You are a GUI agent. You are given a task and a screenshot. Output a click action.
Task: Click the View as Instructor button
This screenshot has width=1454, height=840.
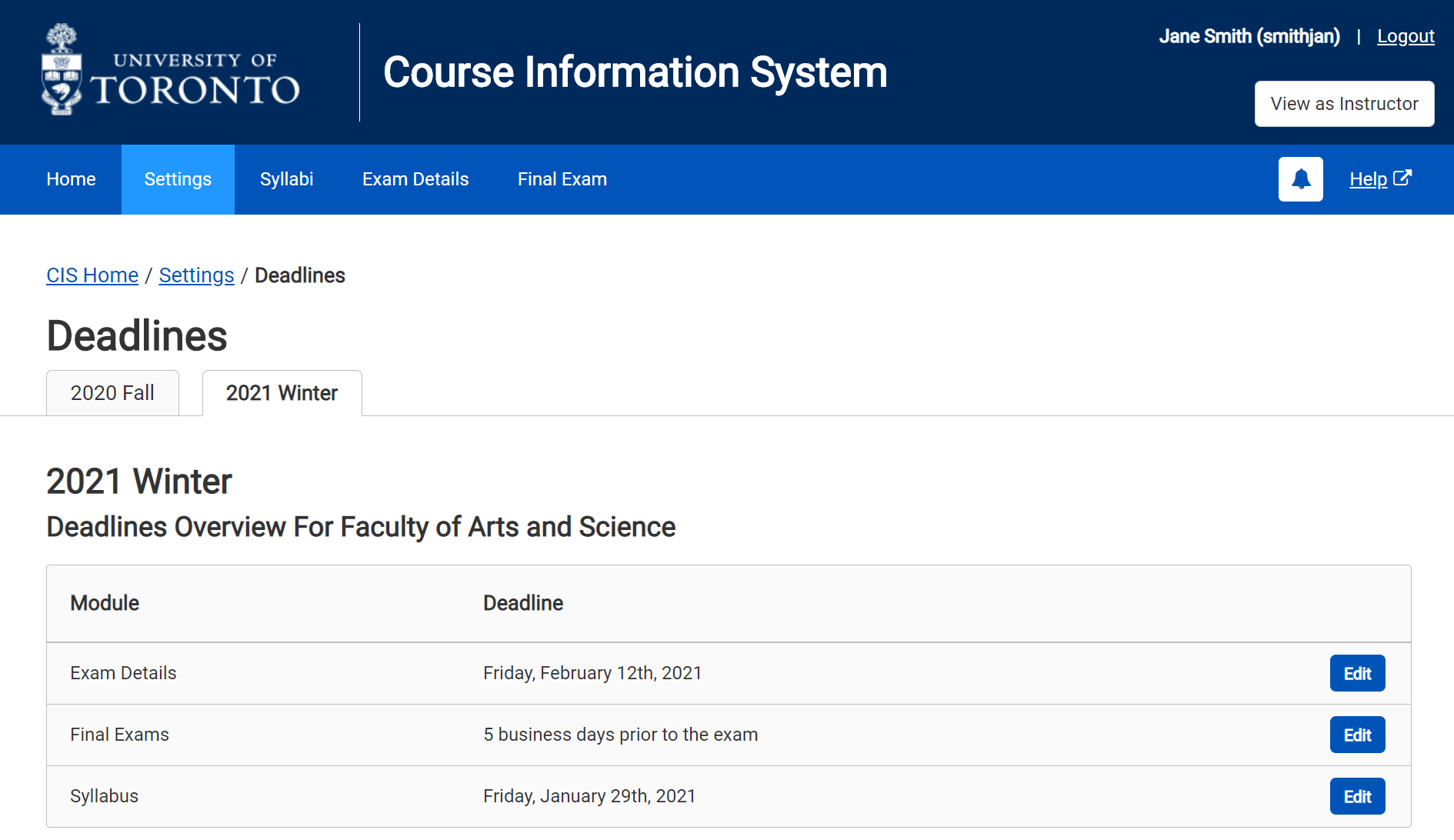(x=1344, y=104)
